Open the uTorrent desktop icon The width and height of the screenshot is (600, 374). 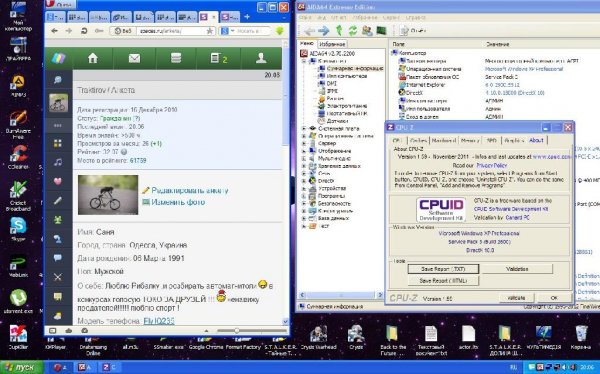pyautogui.click(x=18, y=302)
